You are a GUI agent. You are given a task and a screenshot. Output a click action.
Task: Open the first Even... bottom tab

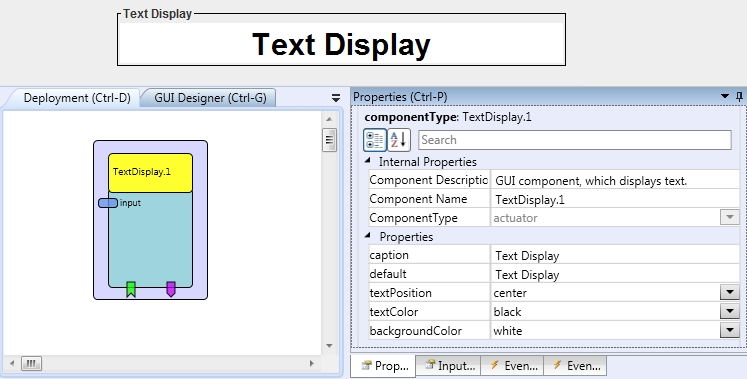point(512,366)
